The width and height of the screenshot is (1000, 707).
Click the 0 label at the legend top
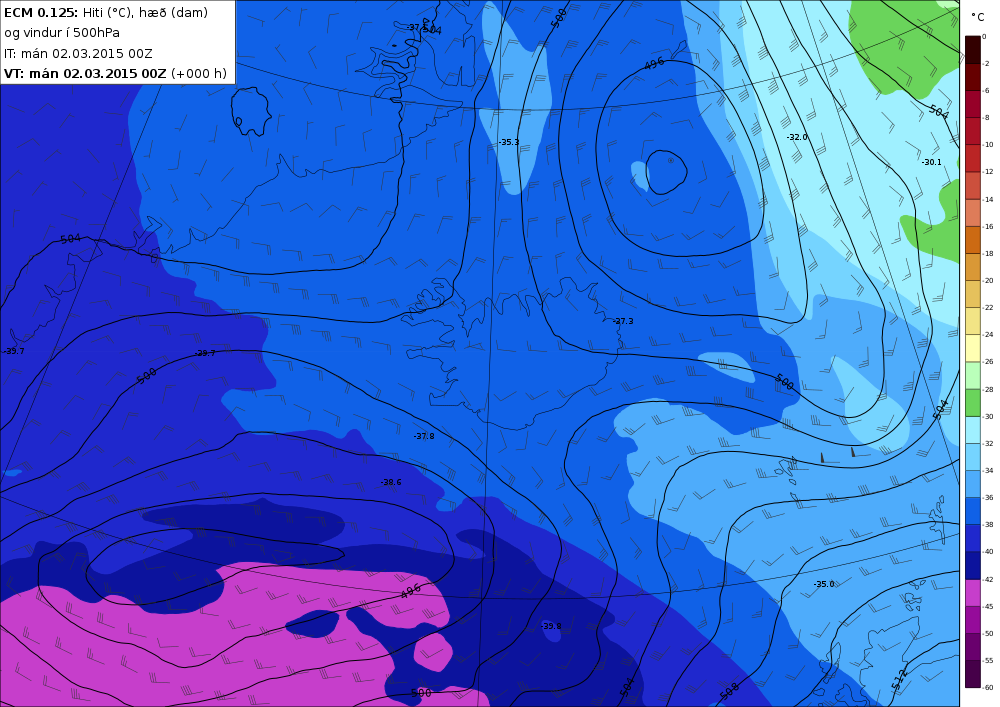[x=985, y=37]
